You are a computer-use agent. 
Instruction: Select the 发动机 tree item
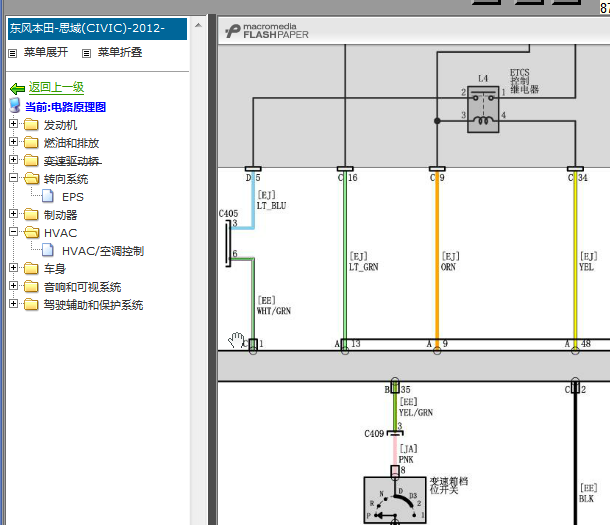point(60,125)
